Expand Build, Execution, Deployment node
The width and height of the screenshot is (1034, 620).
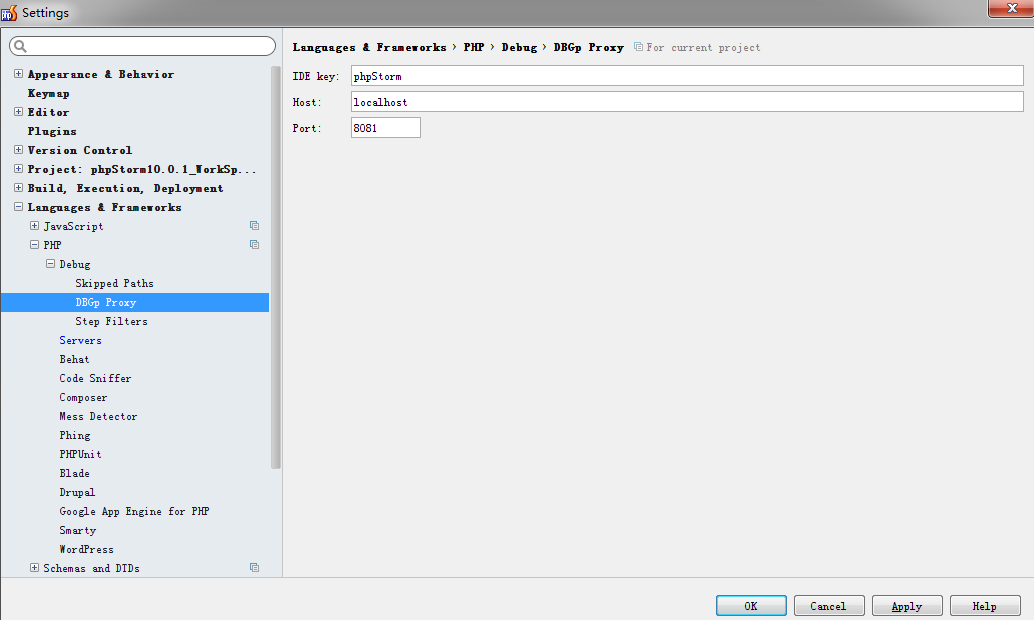click(18, 188)
